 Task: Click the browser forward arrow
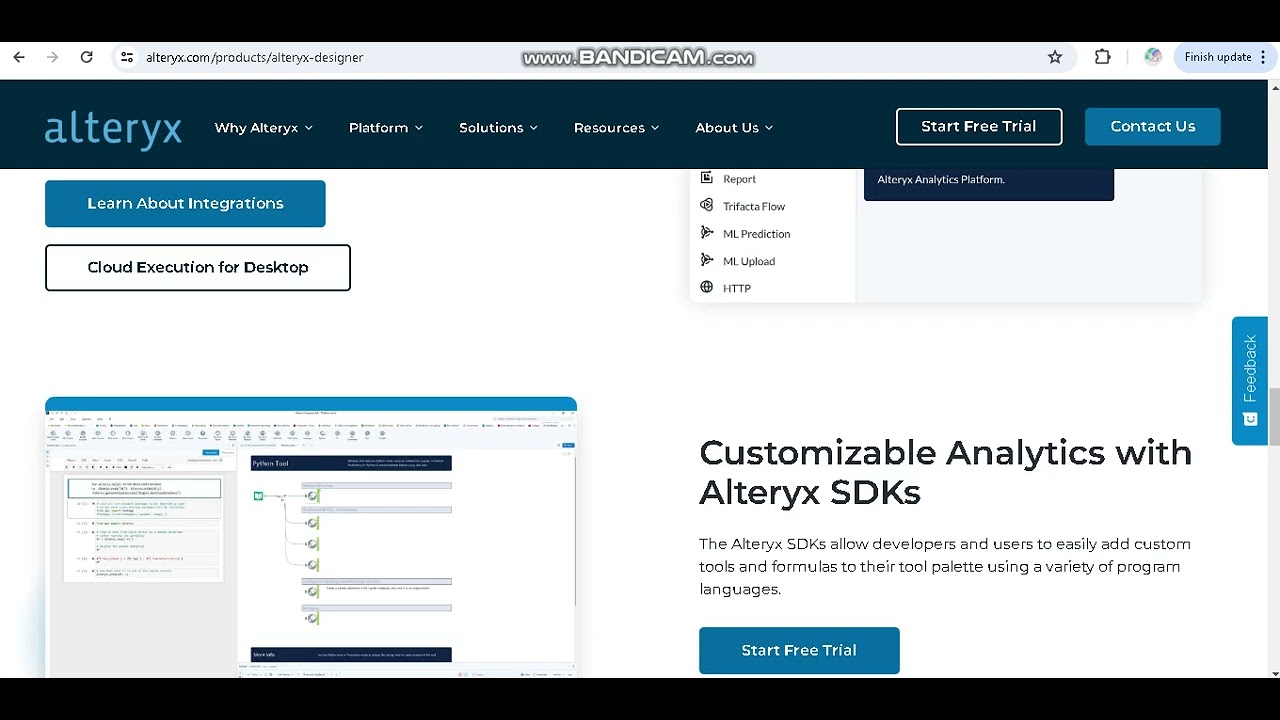pos(53,57)
